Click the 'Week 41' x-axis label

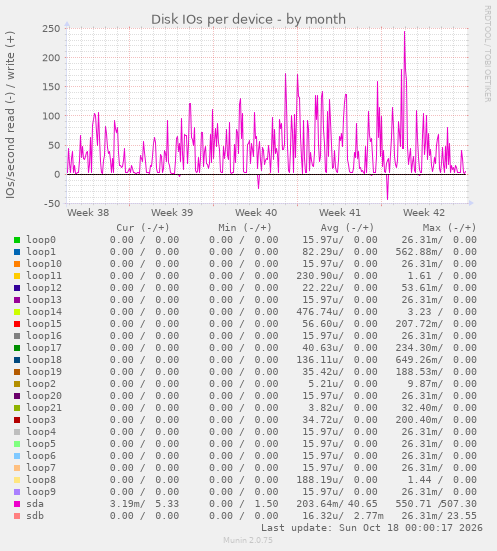(x=340, y=213)
